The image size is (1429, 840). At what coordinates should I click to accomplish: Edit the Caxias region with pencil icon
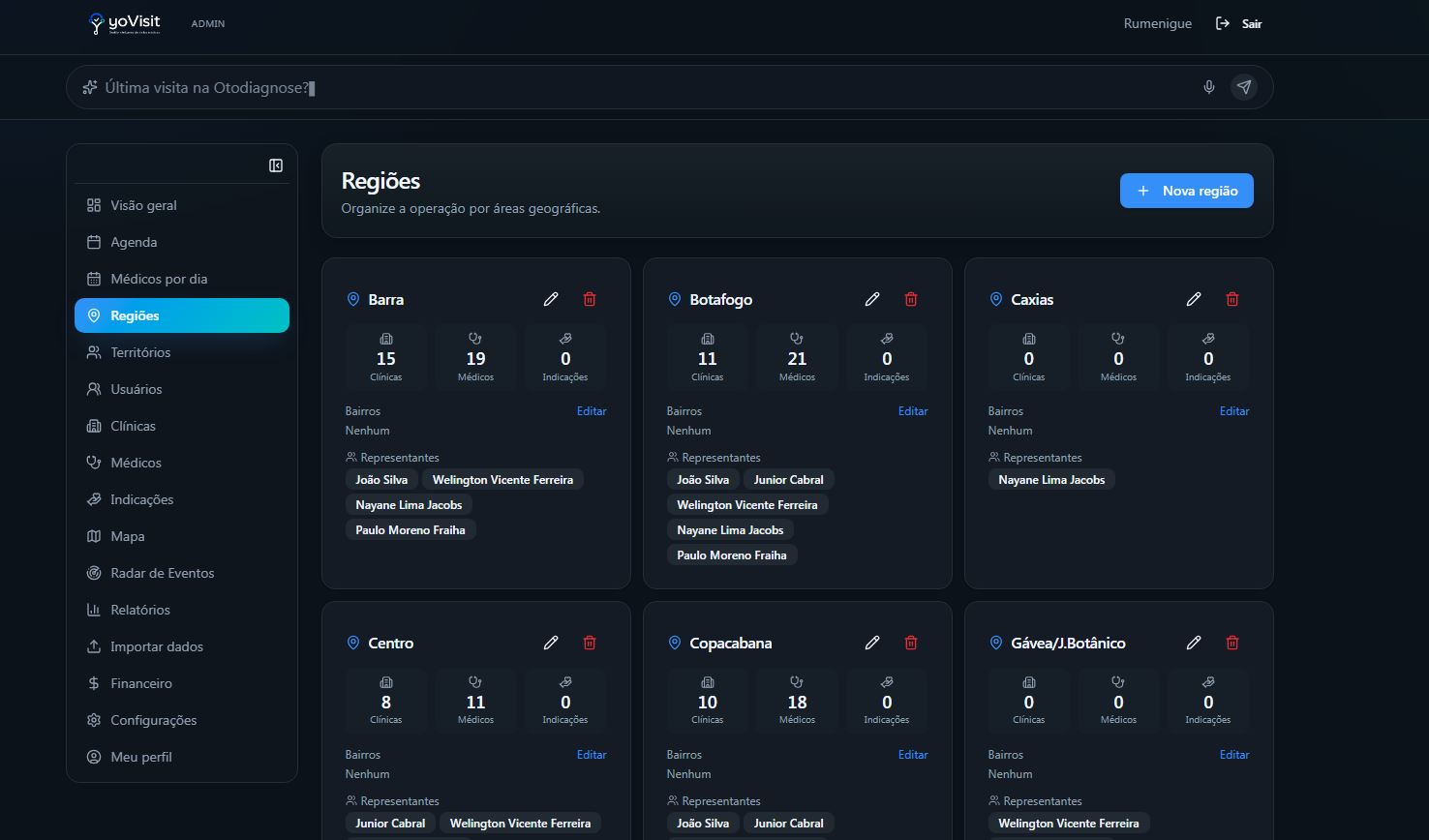(x=1194, y=299)
